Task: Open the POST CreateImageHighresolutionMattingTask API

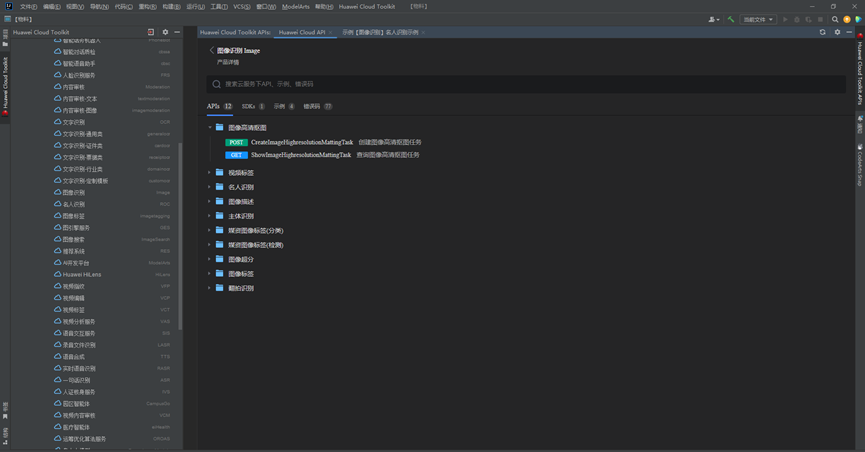Action: click(323, 142)
